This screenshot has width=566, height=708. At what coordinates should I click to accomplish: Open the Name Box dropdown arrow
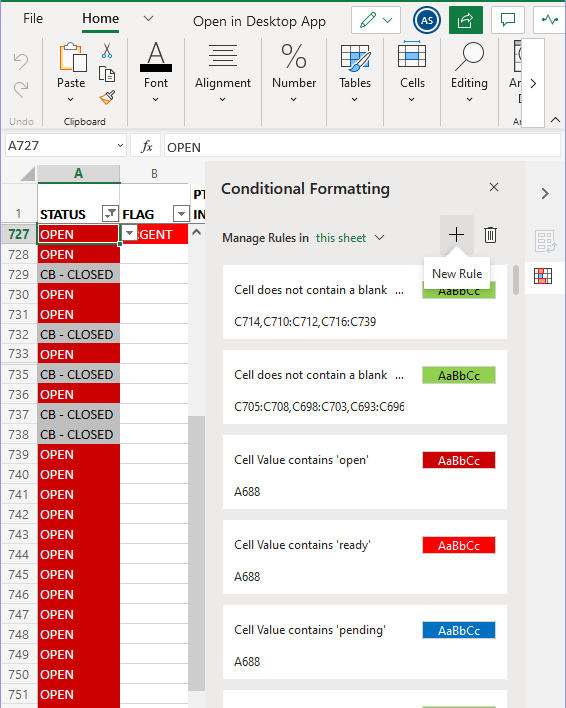point(120,146)
